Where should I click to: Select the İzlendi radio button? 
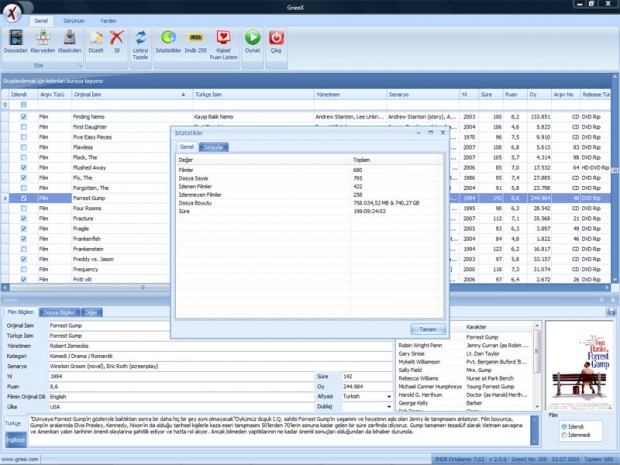564,427
